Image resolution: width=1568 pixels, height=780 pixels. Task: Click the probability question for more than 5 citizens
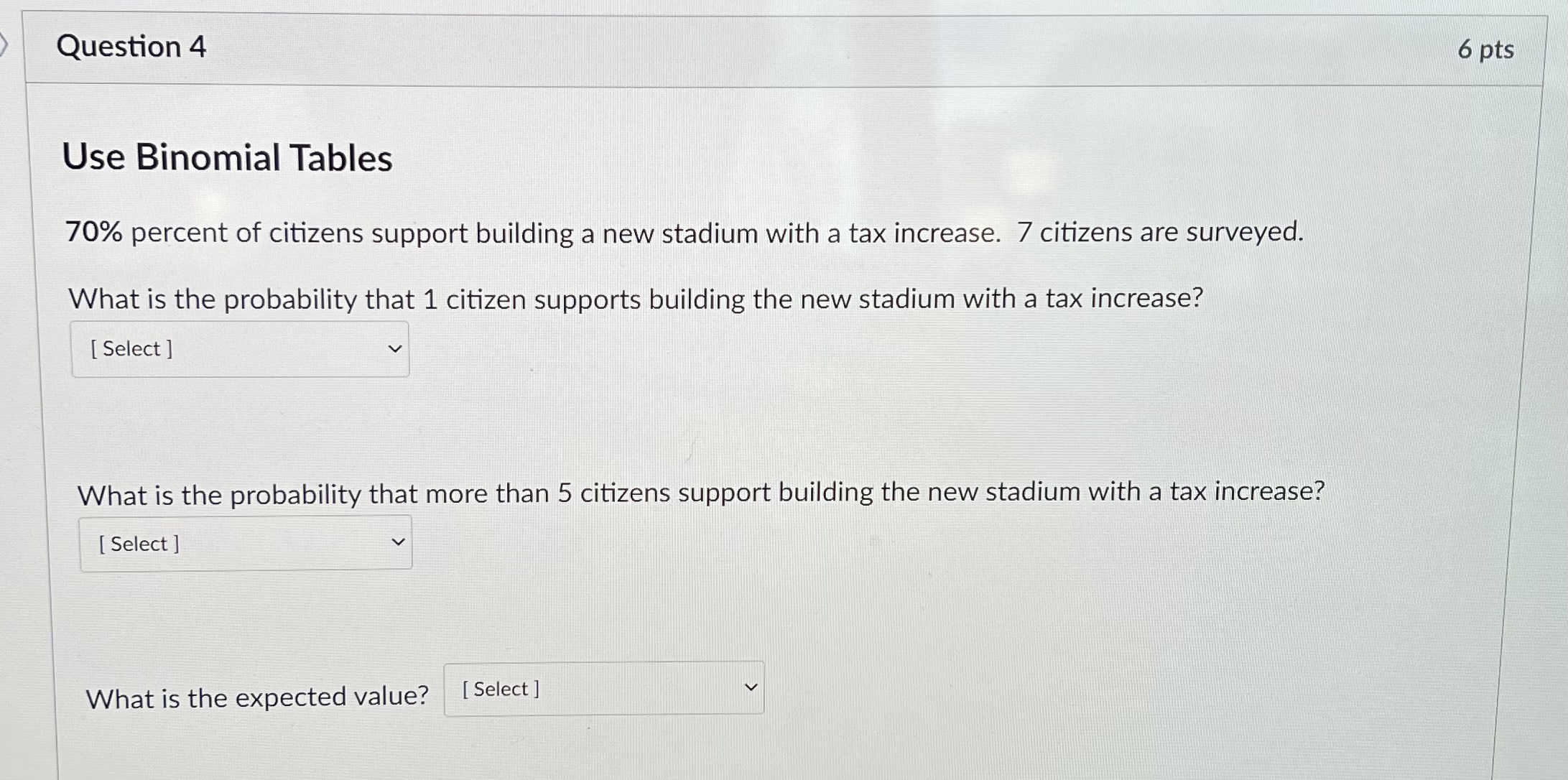[700, 493]
